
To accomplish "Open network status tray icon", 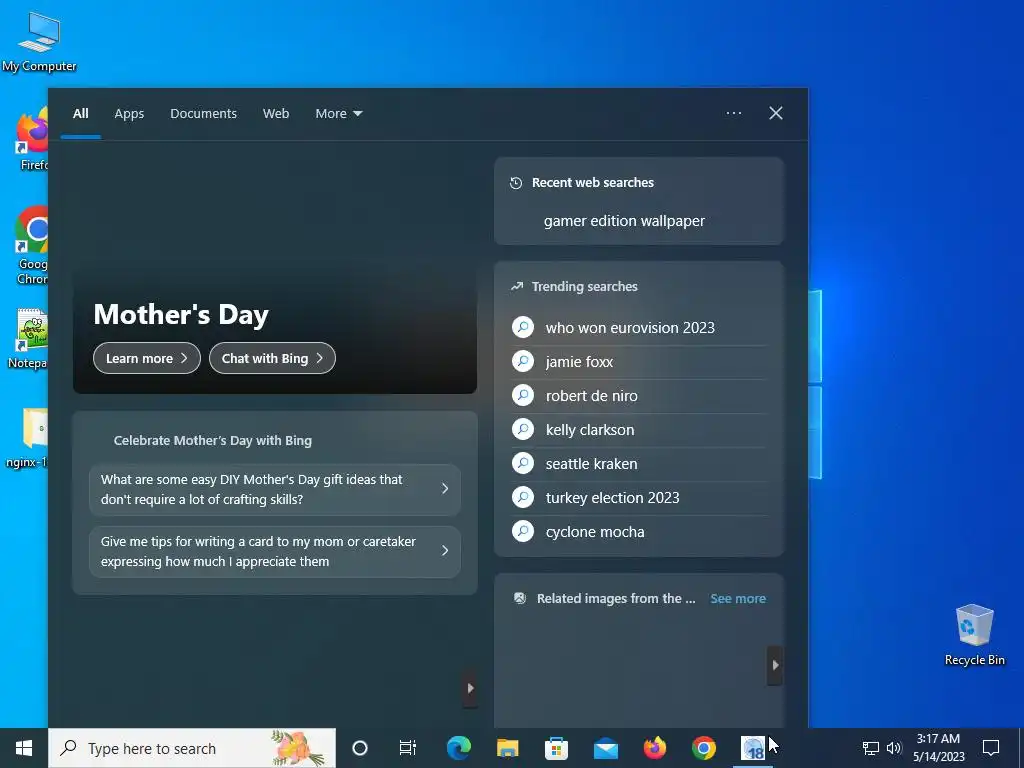I will (x=871, y=748).
